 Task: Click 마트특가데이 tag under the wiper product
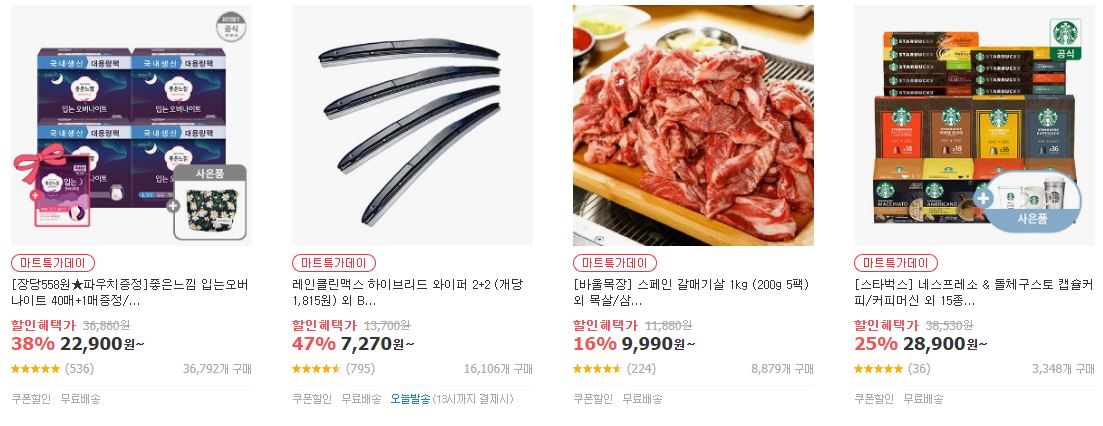click(x=334, y=263)
